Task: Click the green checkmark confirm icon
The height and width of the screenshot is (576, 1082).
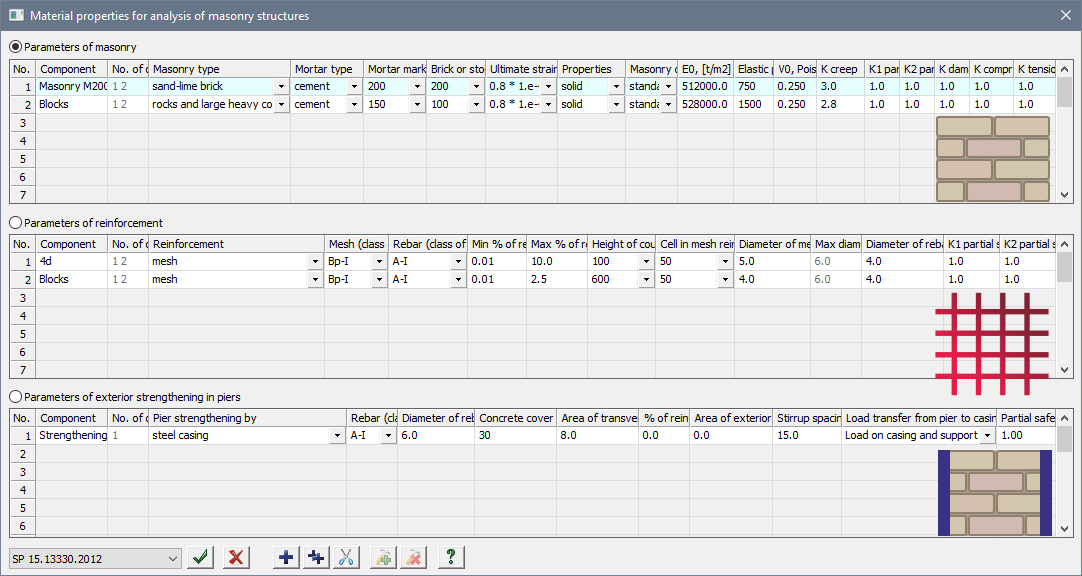Action: click(202, 557)
